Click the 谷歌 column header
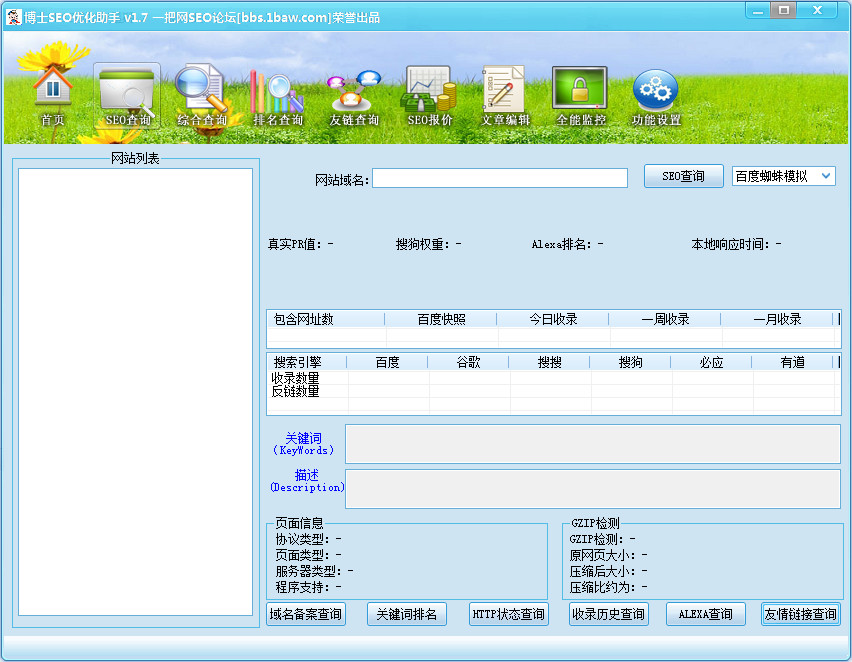 coord(468,362)
